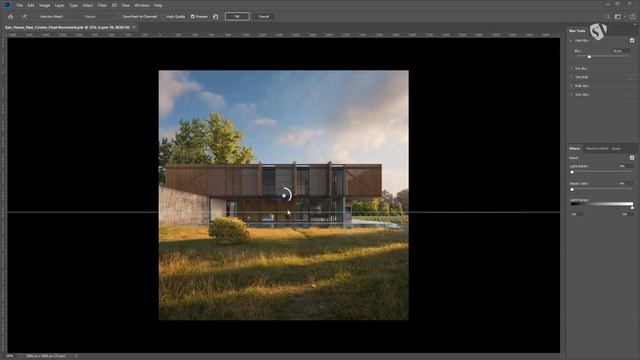Close the document tab
The width and height of the screenshot is (640, 360).
(x=134, y=27)
